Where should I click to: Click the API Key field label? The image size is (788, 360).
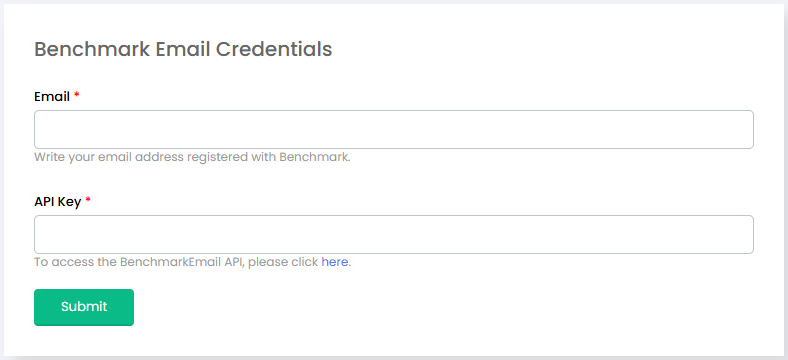point(57,202)
